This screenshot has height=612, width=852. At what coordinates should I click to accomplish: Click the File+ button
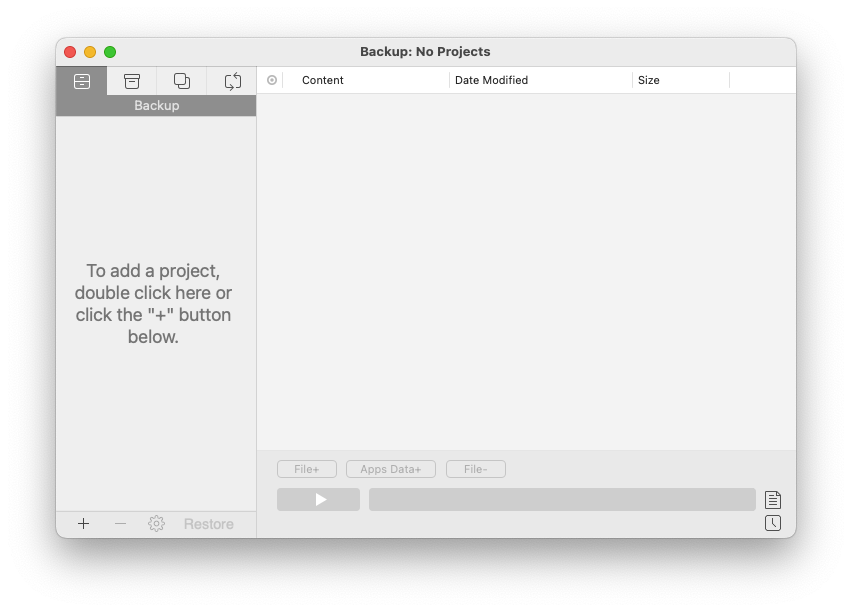pos(306,469)
